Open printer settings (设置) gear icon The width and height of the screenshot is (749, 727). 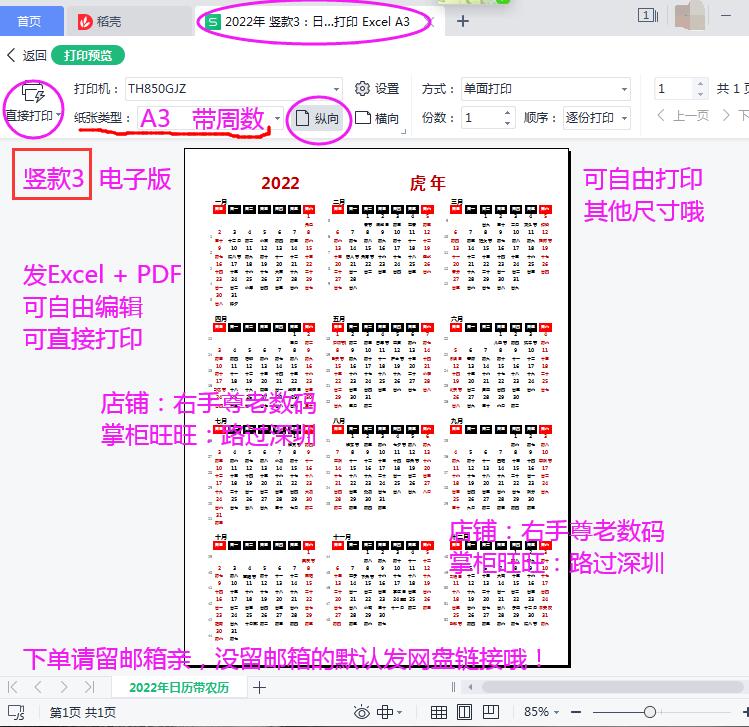[x=362, y=88]
